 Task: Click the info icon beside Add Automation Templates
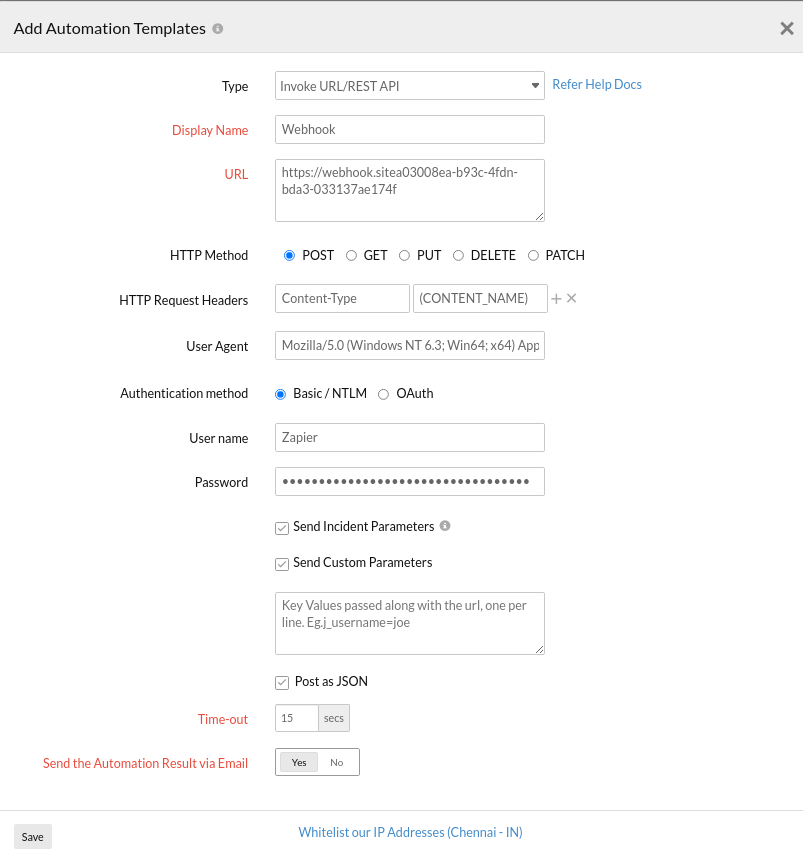218,29
